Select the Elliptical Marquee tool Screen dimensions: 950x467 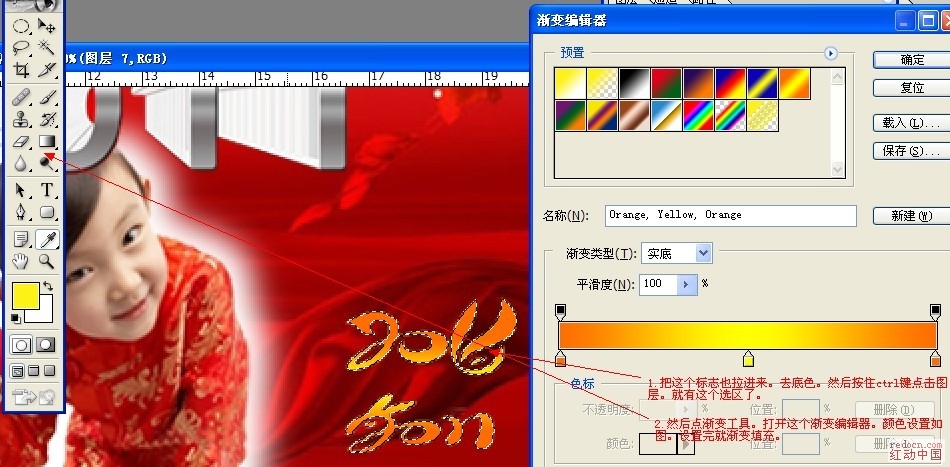21,26
